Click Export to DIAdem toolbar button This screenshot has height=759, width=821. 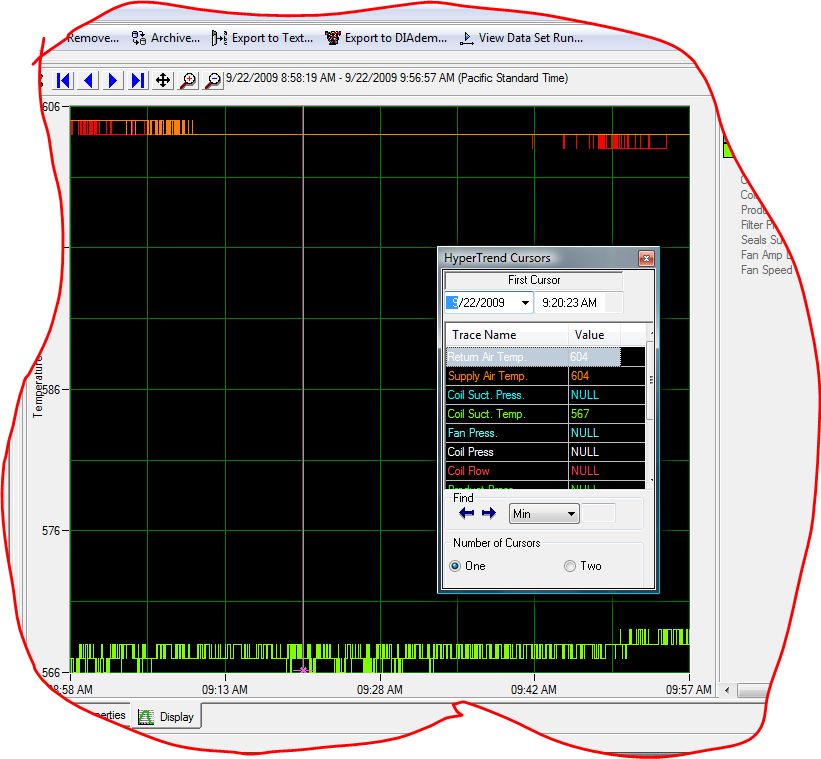(386, 38)
